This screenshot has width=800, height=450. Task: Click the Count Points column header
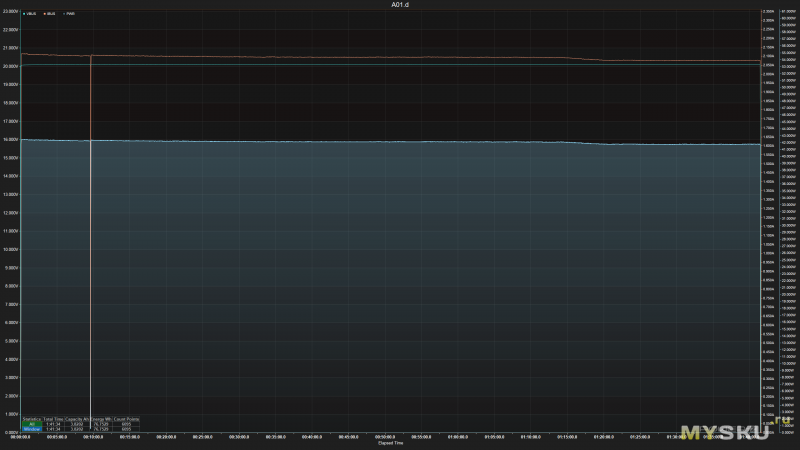pos(126,419)
